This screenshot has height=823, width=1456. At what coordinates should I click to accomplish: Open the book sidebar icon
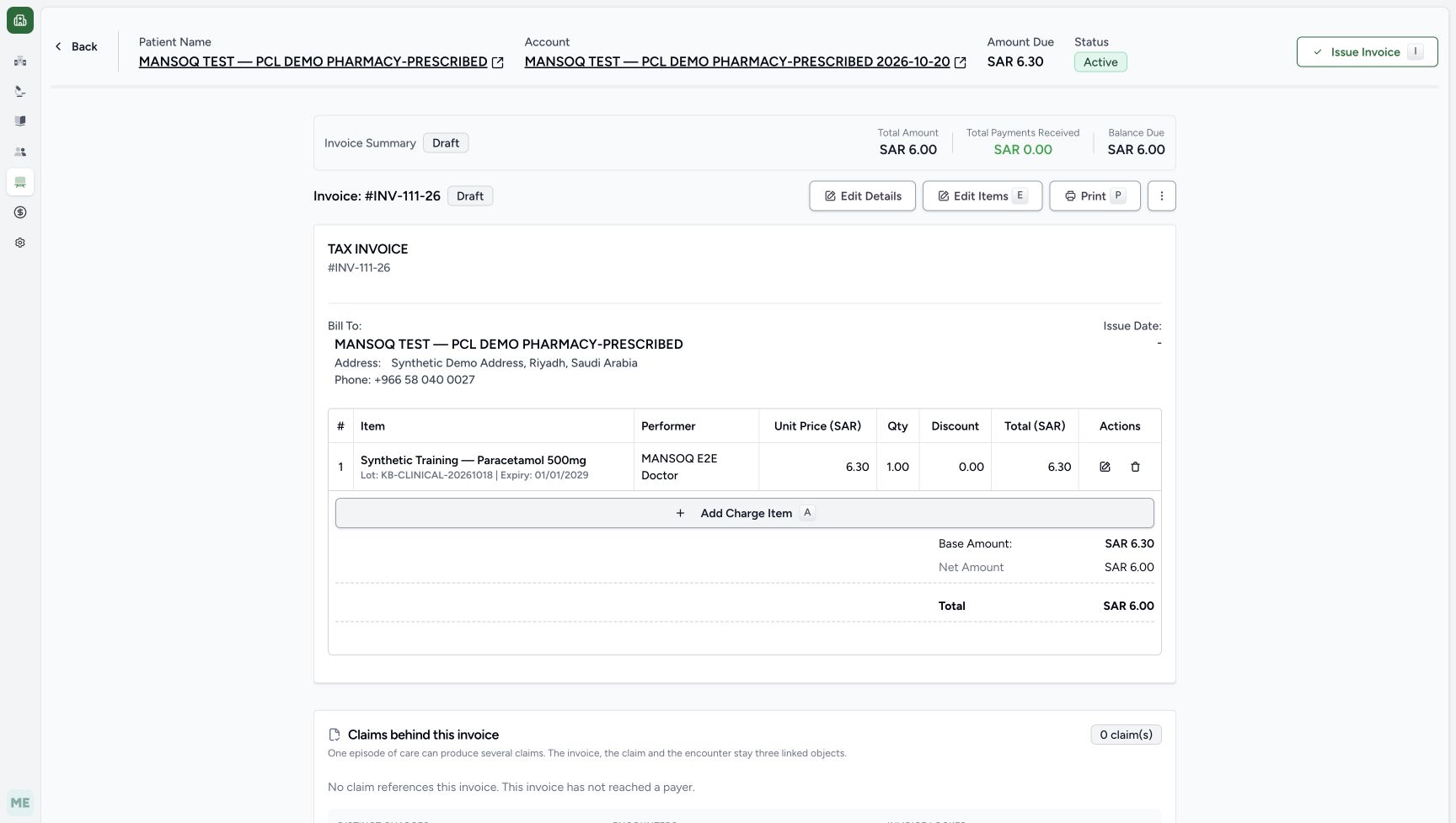(20, 121)
